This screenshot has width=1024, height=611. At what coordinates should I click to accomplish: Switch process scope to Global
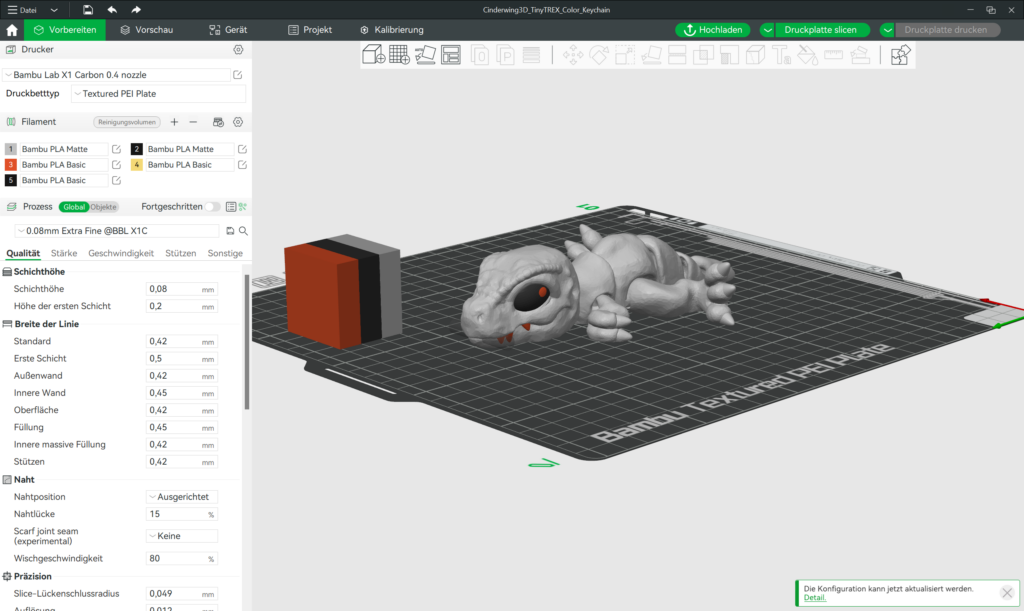click(x=74, y=207)
